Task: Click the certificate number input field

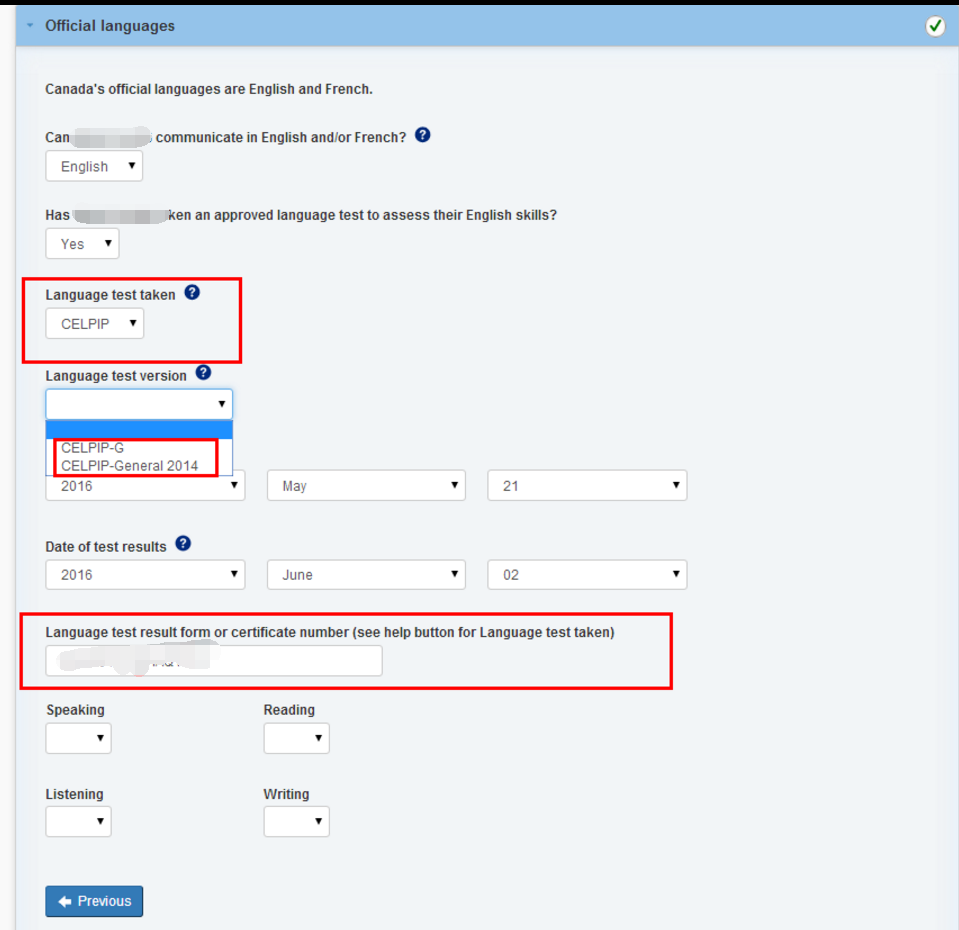Action: point(213,661)
